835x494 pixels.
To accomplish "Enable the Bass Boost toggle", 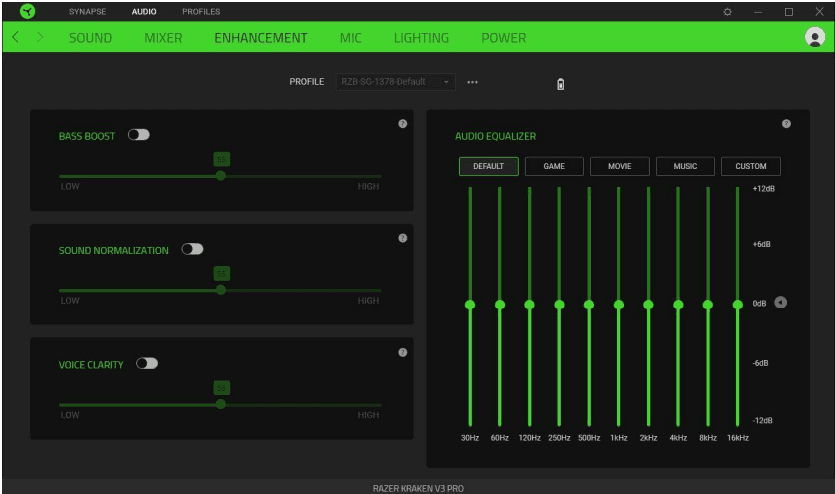I will pyautogui.click(x=139, y=135).
